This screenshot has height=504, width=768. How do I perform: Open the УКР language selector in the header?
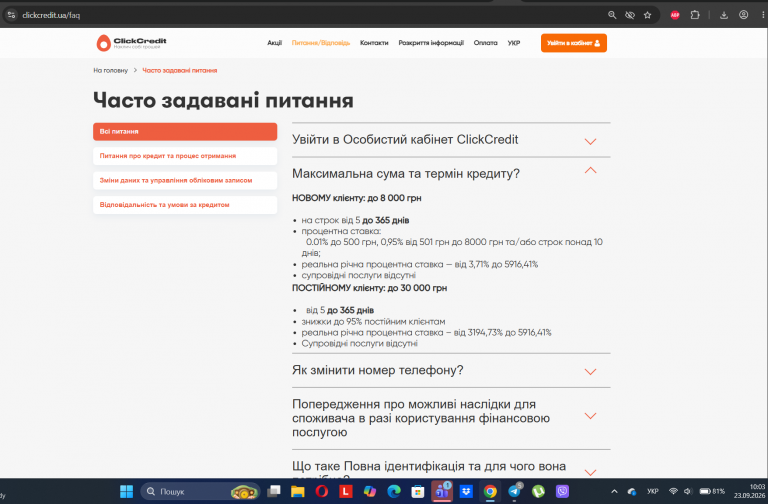coord(514,43)
